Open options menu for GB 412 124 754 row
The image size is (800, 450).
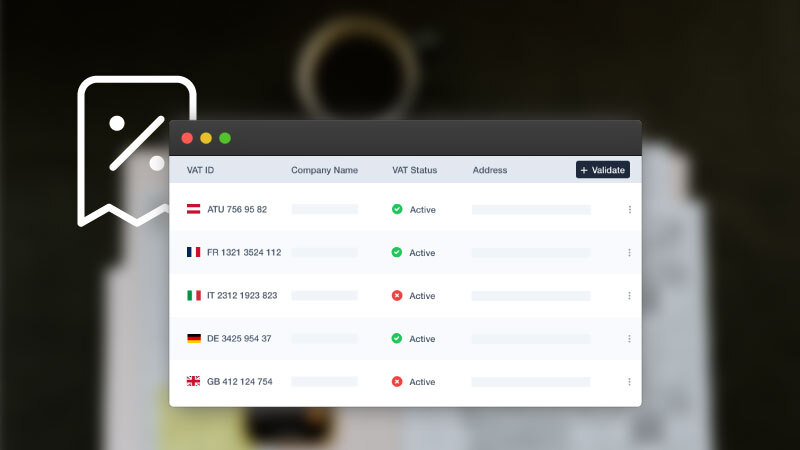[x=629, y=382]
